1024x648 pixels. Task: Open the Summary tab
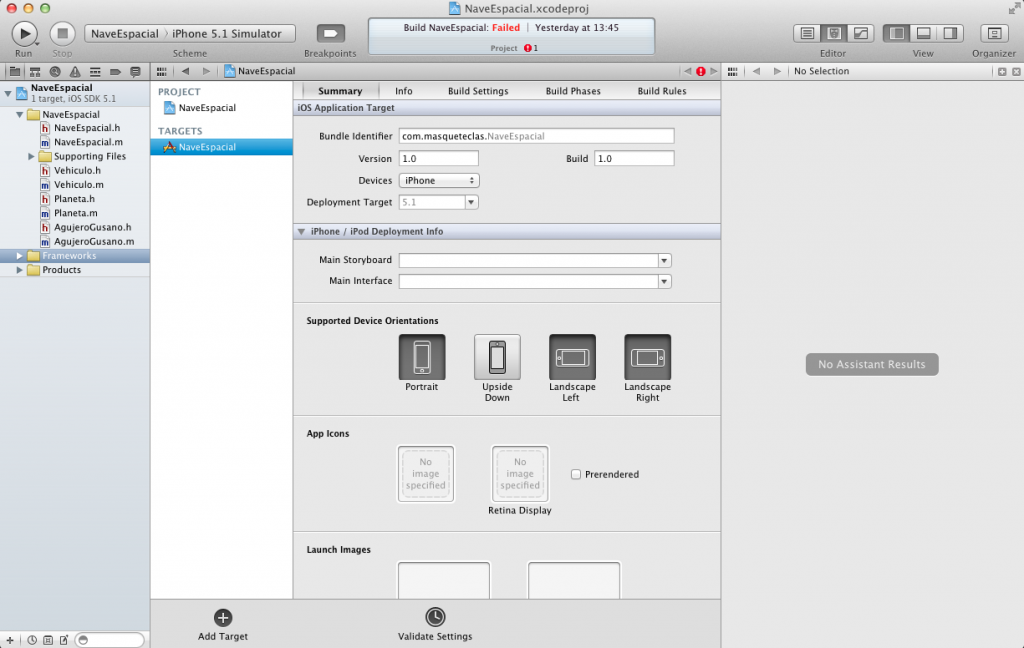[340, 91]
